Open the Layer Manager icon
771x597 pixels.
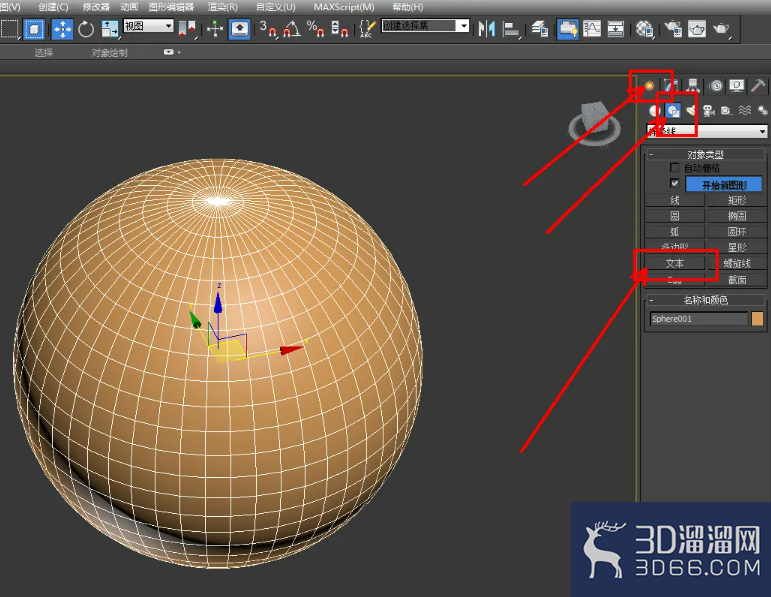coord(540,29)
